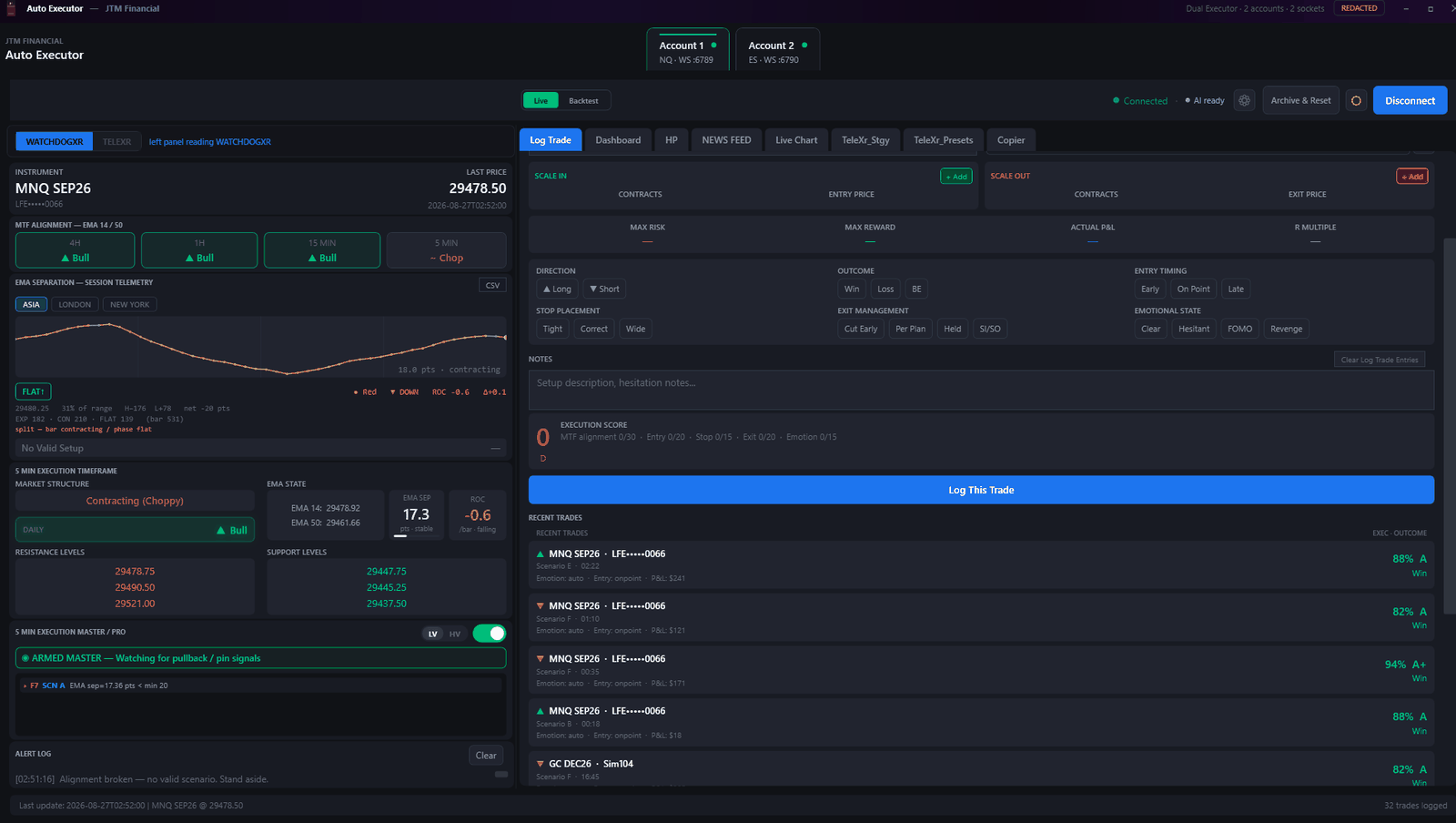The image size is (1456, 823).
Task: Switch to Backtest mode
Action: (583, 101)
